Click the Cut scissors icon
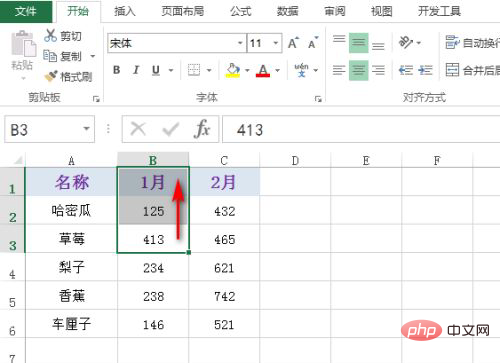 pos(50,35)
